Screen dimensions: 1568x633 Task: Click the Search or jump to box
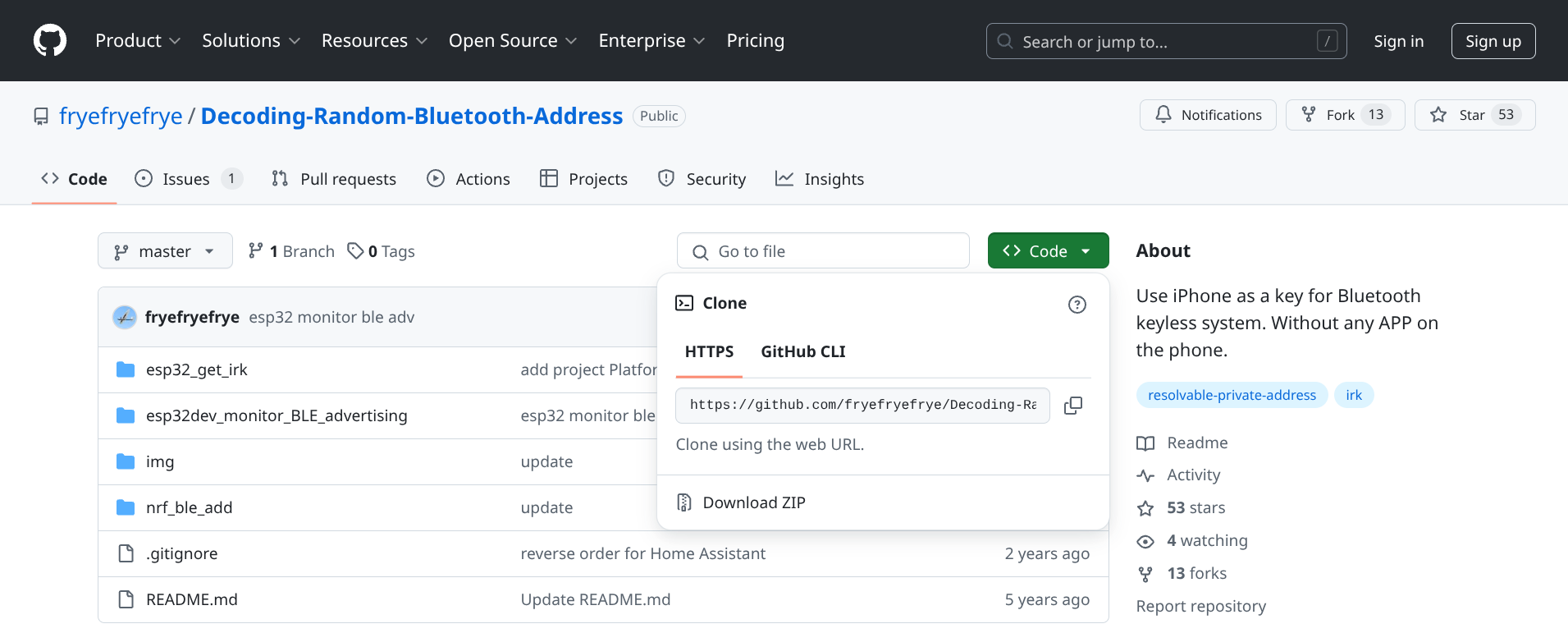pos(1165,41)
